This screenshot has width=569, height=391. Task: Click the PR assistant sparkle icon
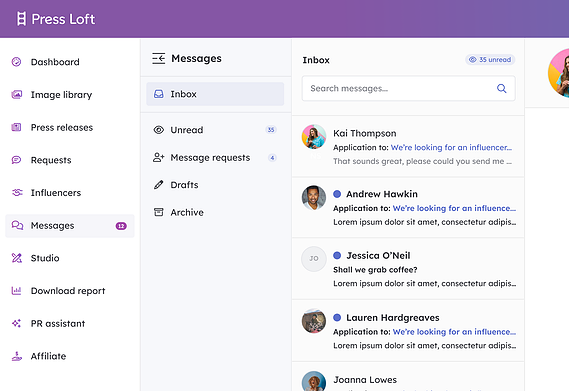pos(16,323)
